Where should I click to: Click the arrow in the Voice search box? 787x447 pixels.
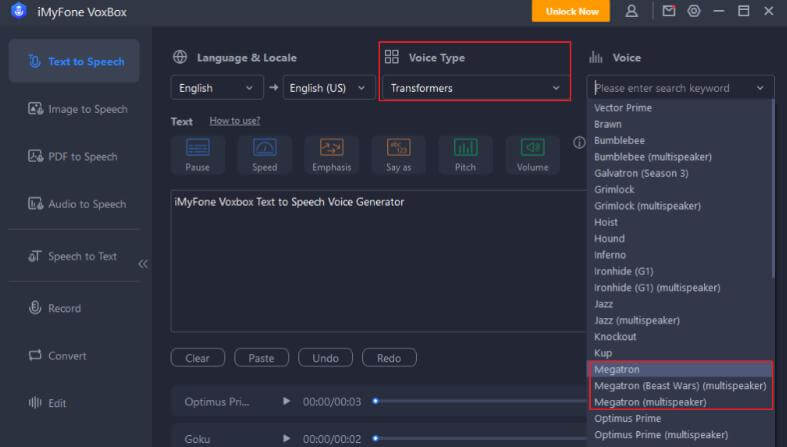pyautogui.click(x=760, y=88)
